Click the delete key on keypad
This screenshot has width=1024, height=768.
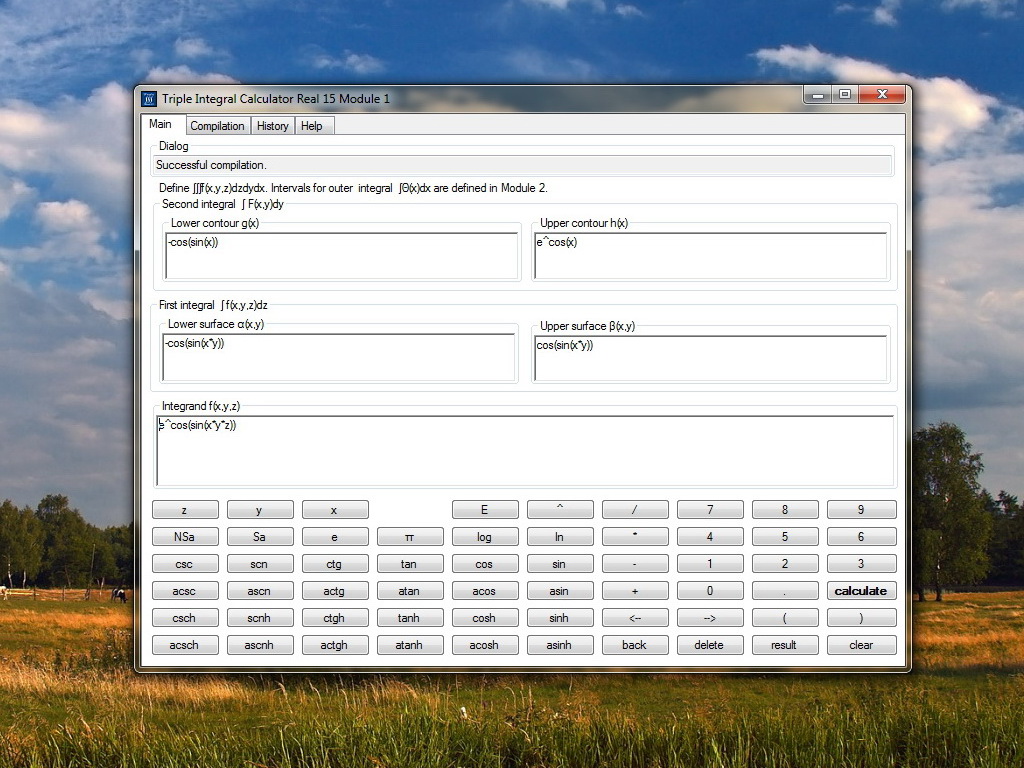(709, 645)
